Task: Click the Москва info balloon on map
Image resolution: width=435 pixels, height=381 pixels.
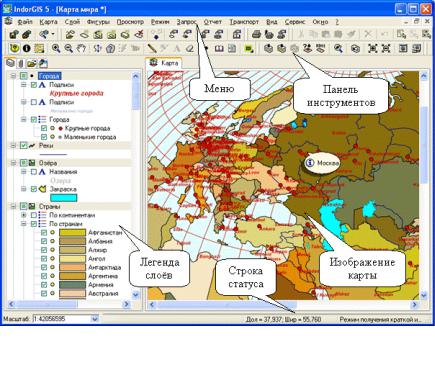Action: 322,163
